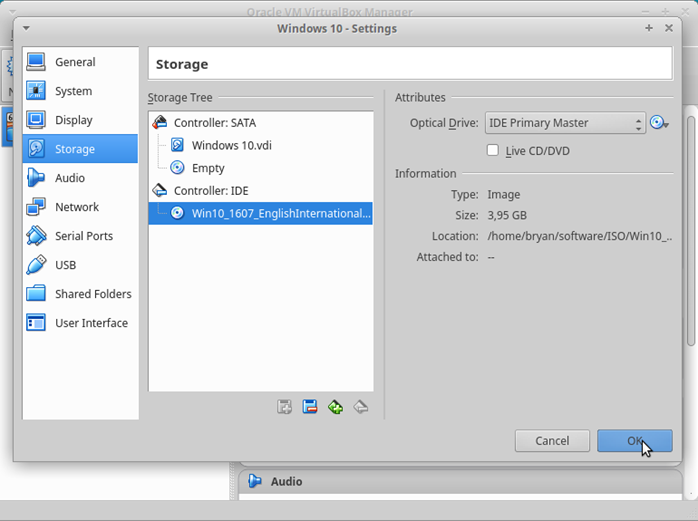Screen dimensions: 698x521
Task: Click the Serial Ports connector icon
Action: pyautogui.click(x=36, y=236)
